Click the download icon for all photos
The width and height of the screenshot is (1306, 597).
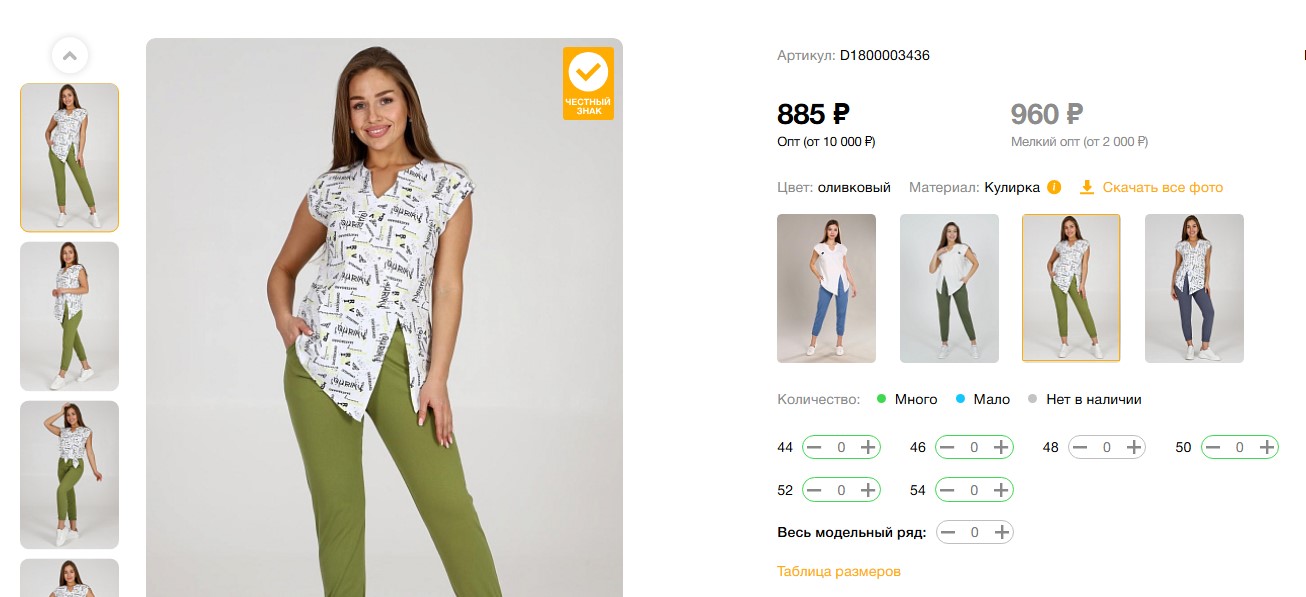pyautogui.click(x=1087, y=188)
